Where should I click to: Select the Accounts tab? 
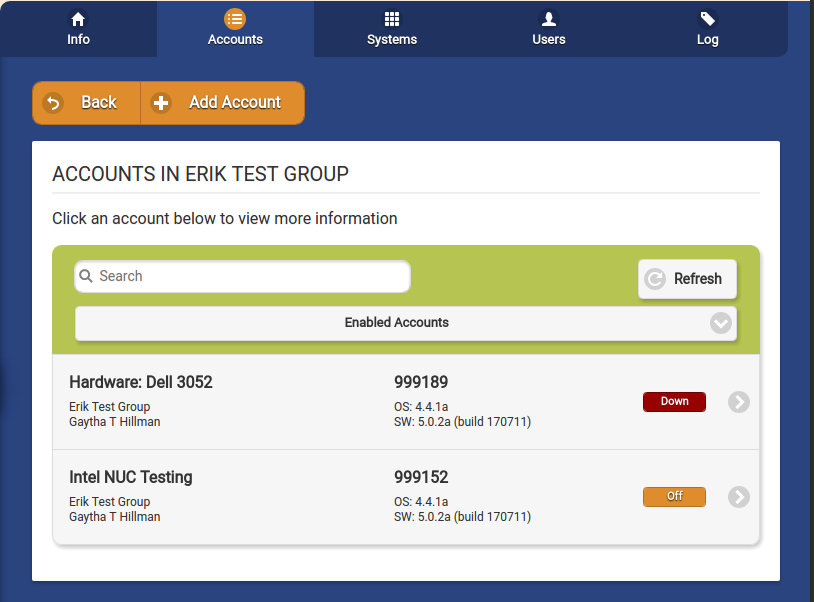coord(235,29)
